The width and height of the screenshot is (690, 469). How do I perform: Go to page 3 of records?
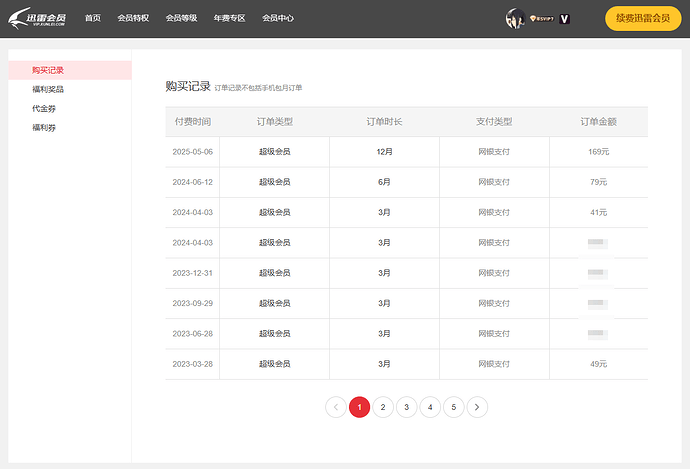(x=407, y=407)
